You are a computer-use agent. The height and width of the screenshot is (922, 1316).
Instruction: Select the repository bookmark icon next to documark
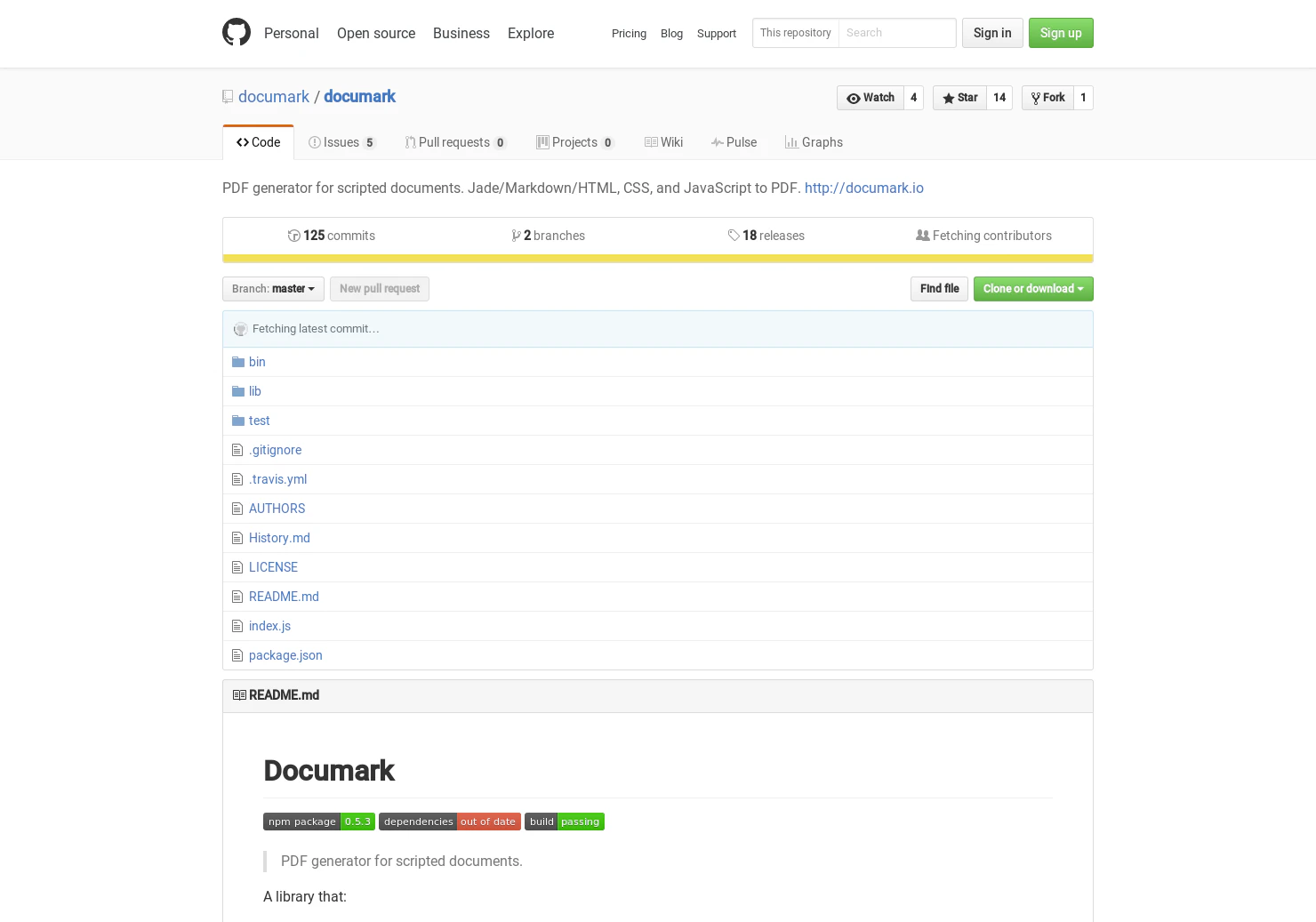coord(228,96)
